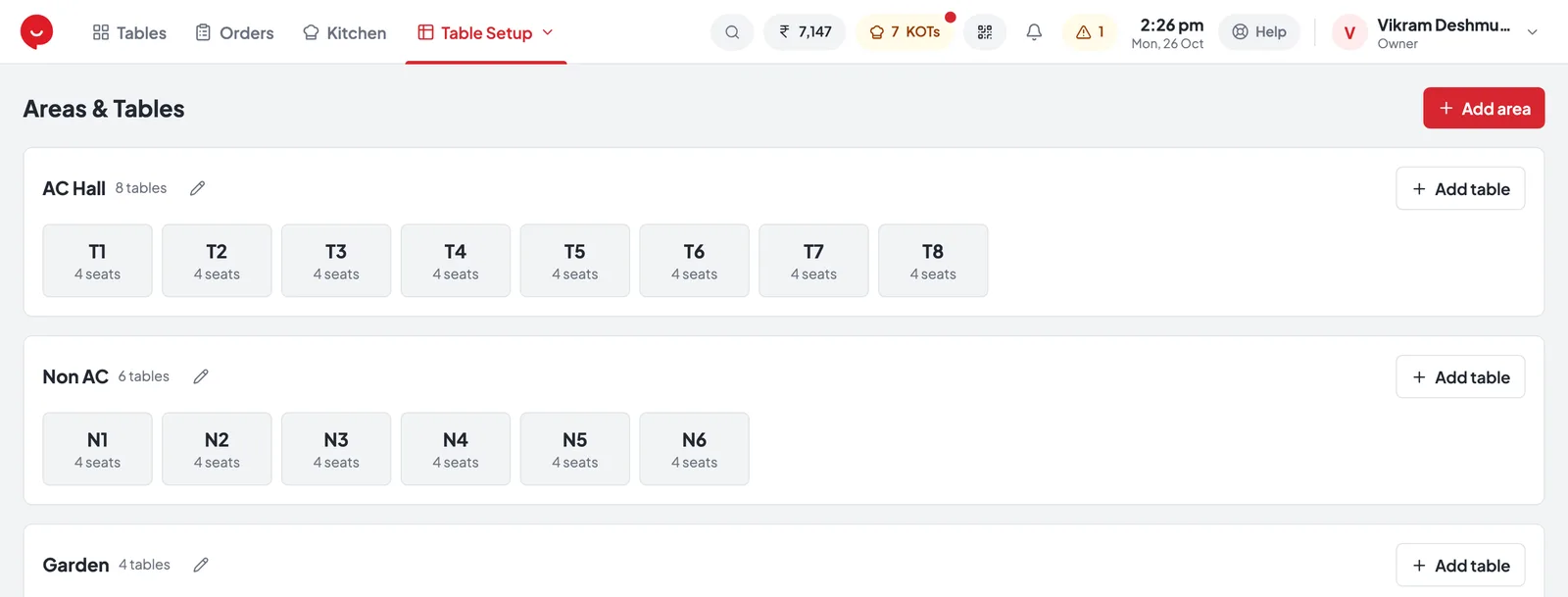Select table T1 card

97,261
